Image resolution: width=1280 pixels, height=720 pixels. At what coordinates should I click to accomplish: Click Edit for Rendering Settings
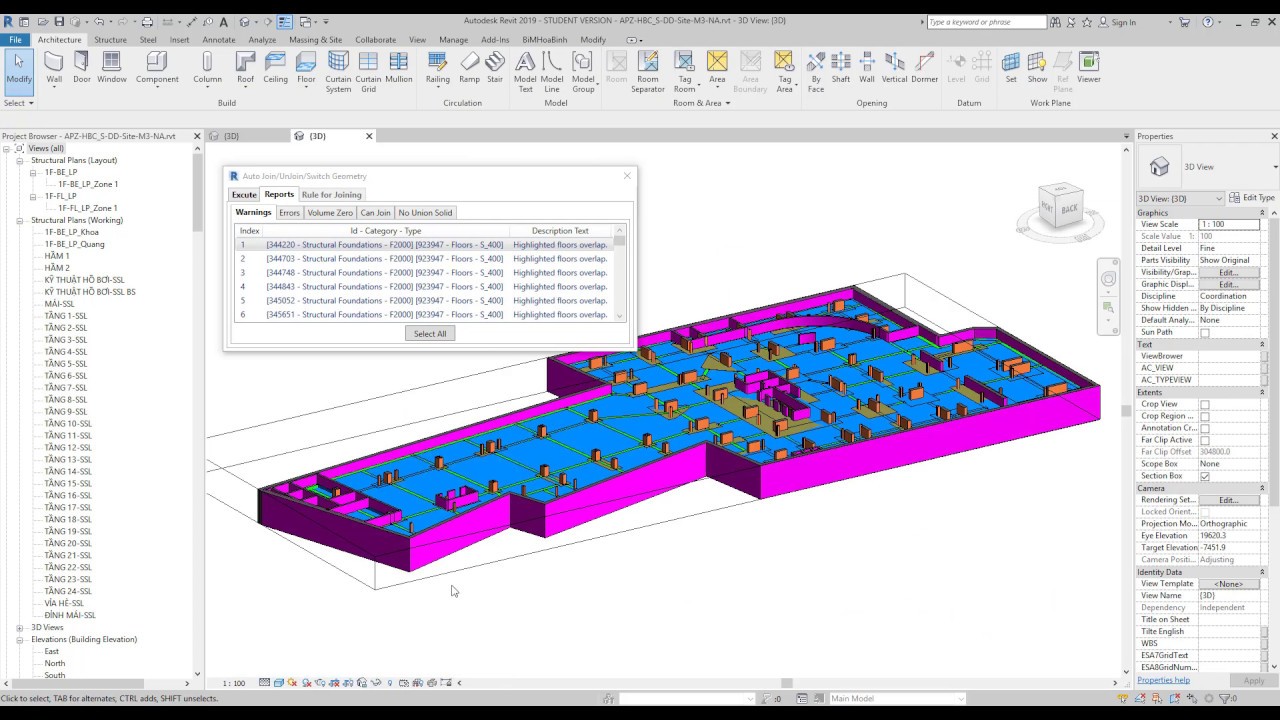tap(1229, 500)
